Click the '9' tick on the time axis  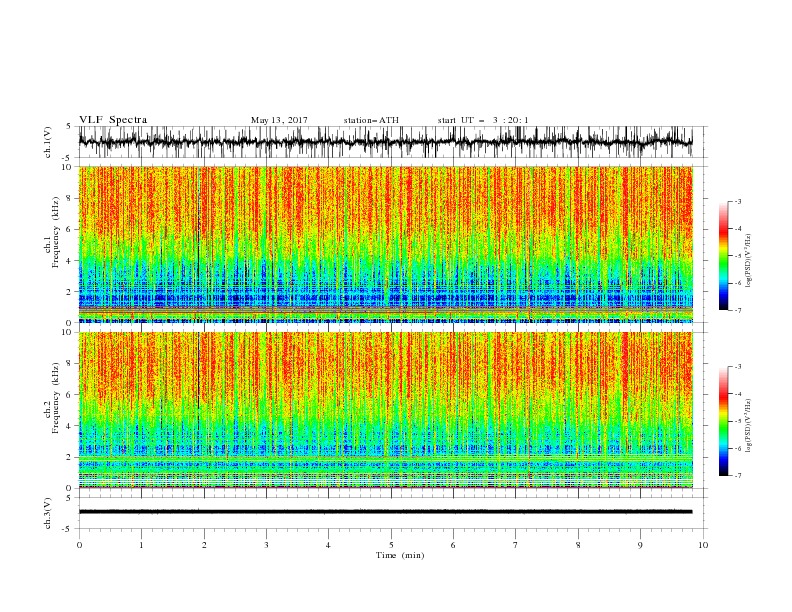click(x=640, y=545)
